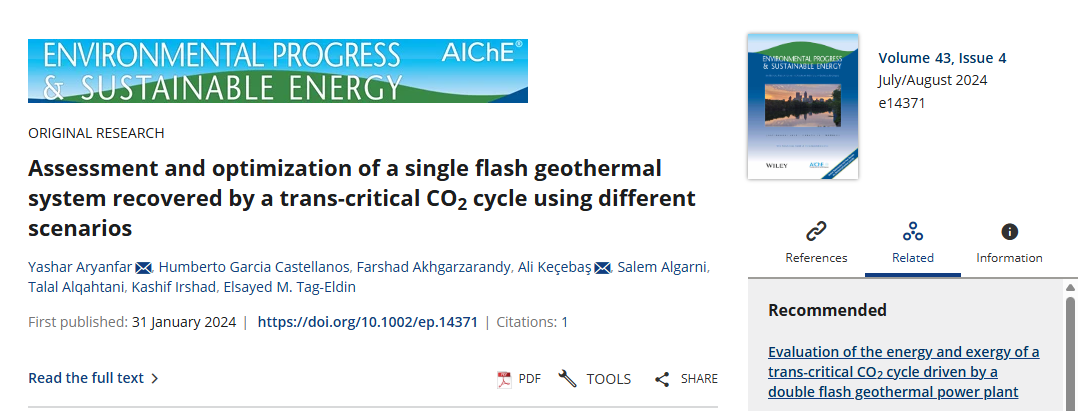
Task: Open the TOOLS wrench icon
Action: (x=568, y=379)
